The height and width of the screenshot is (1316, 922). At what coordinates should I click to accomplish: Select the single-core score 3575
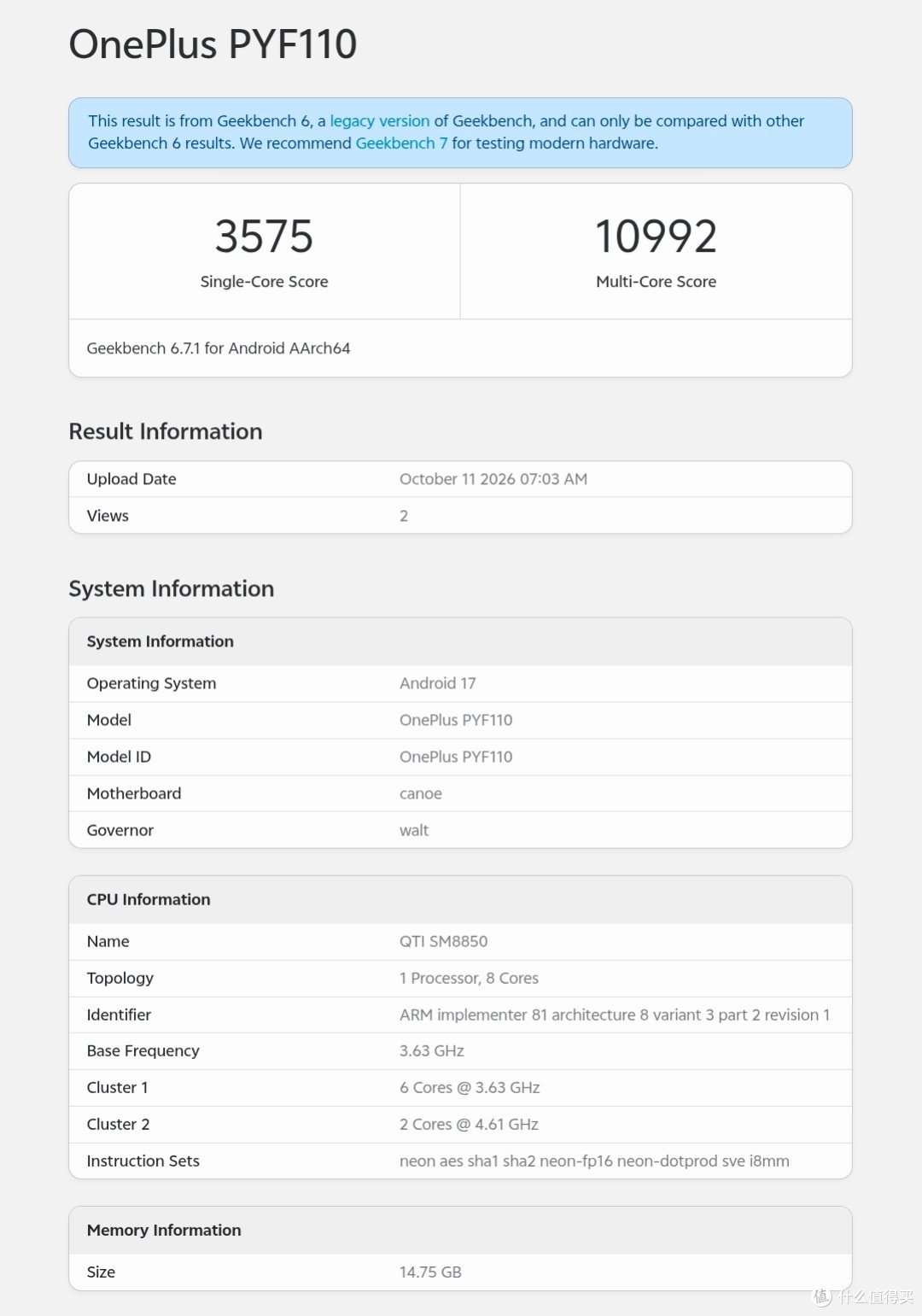[x=264, y=237]
